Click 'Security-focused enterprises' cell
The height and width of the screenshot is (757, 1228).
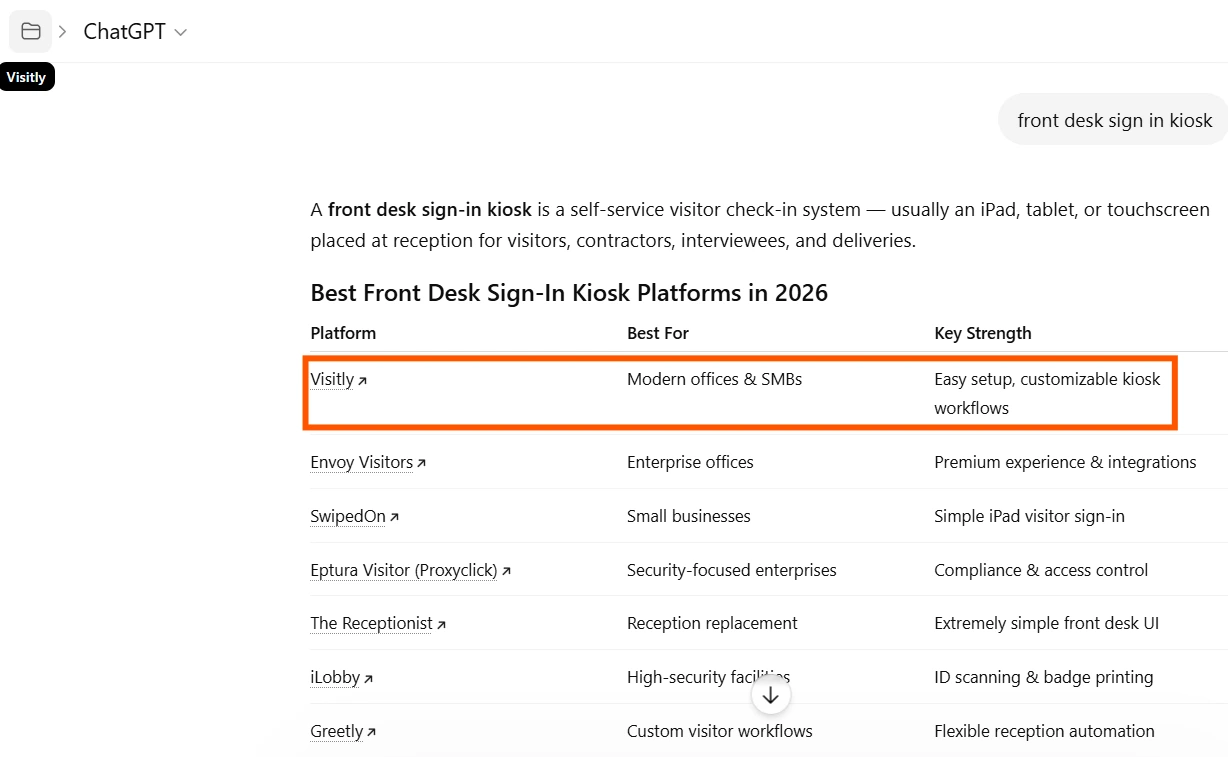coord(732,570)
